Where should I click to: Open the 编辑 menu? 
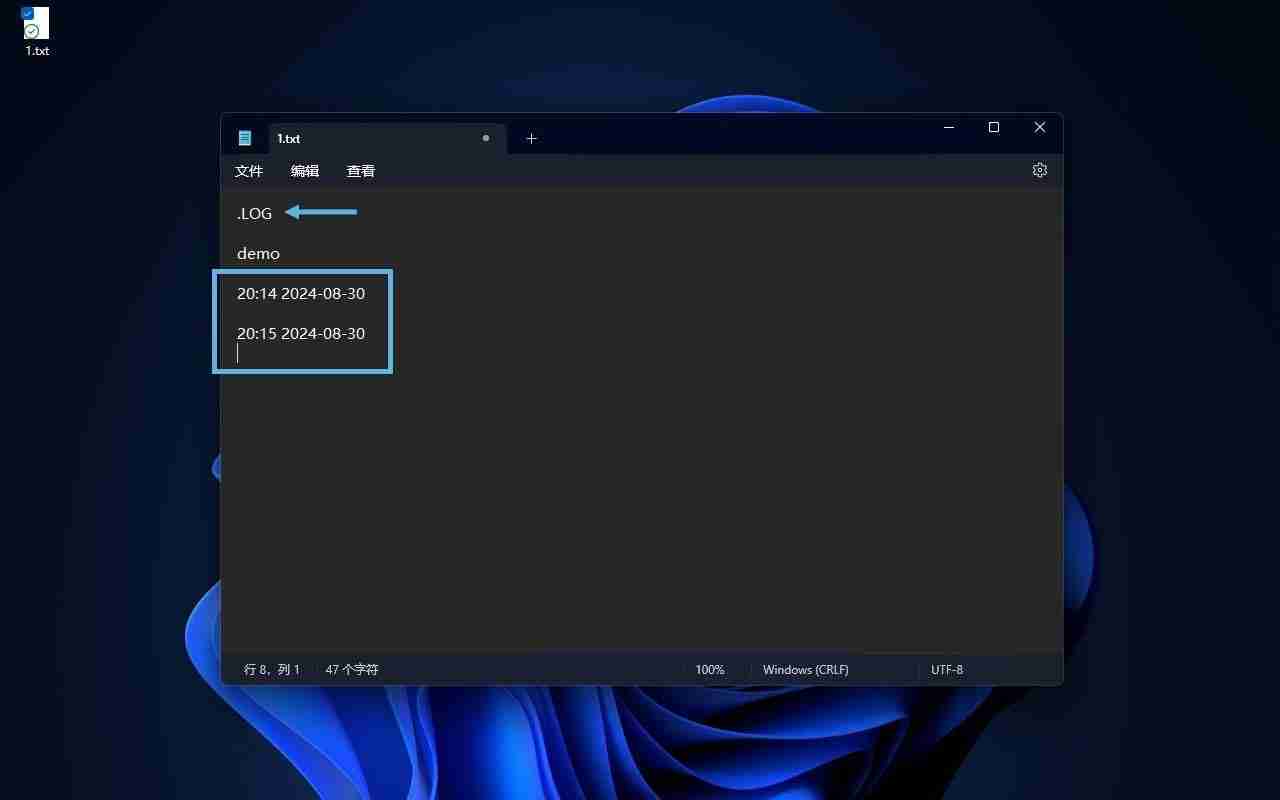[x=304, y=170]
